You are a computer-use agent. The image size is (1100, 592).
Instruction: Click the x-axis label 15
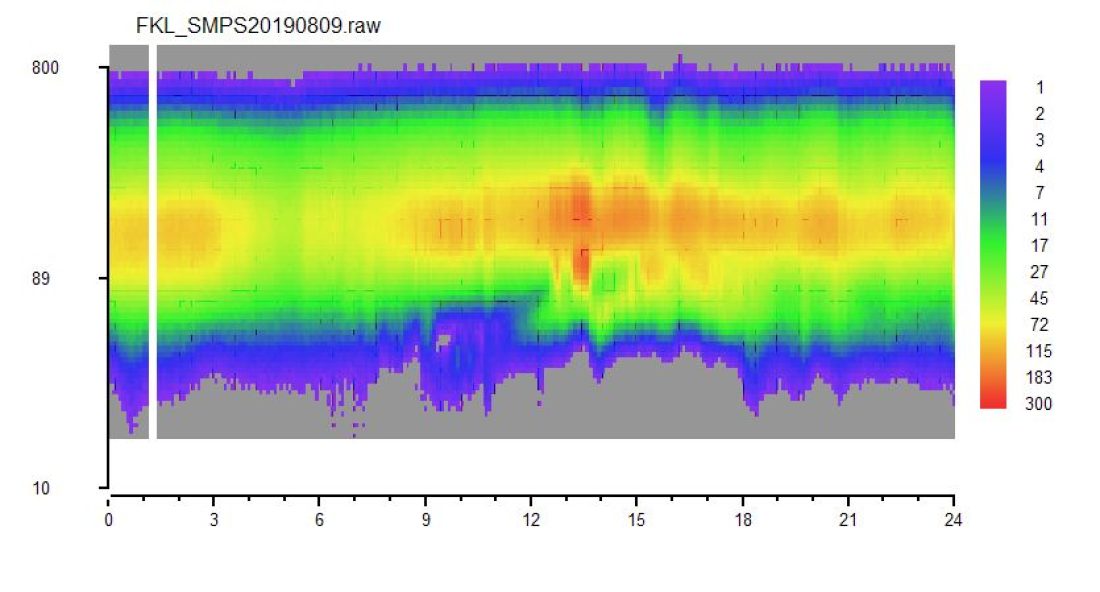tap(636, 520)
